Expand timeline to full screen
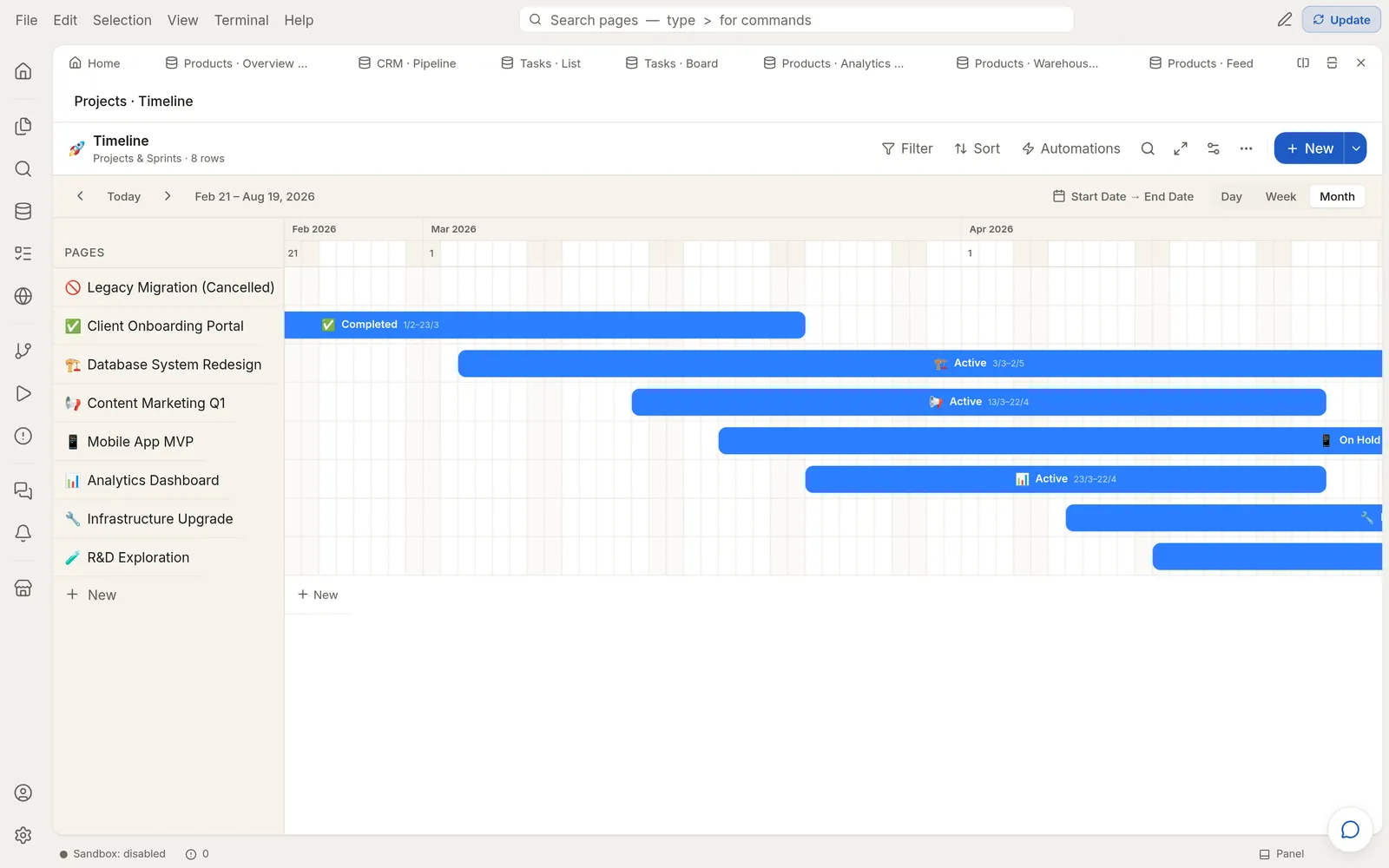This screenshot has width=1389, height=868. 1181,148
